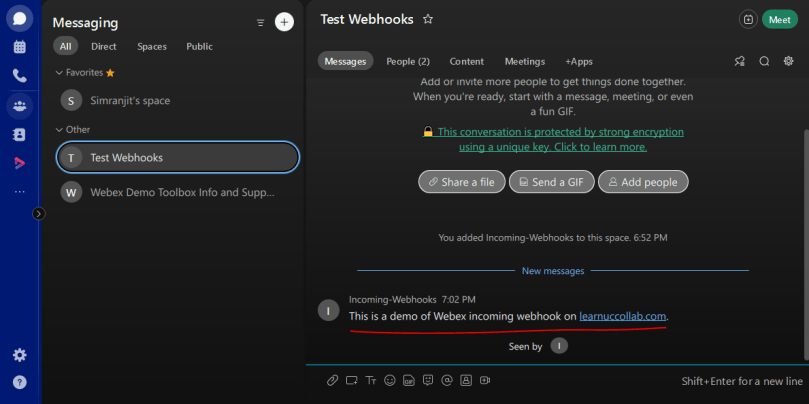
Task: Open the Teams icon in left sidebar
Action: [20, 106]
